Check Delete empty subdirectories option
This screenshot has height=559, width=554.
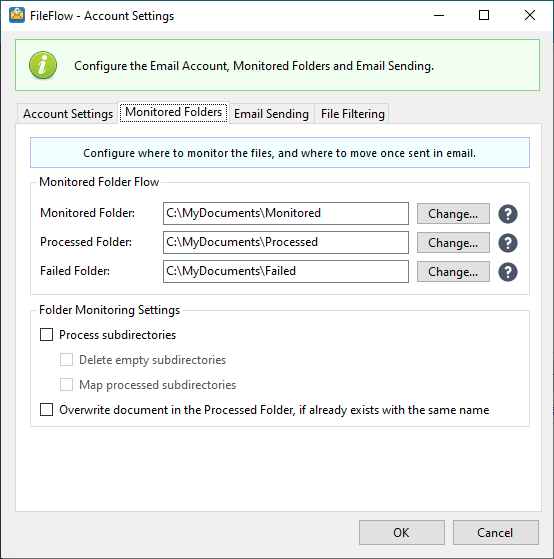66,360
